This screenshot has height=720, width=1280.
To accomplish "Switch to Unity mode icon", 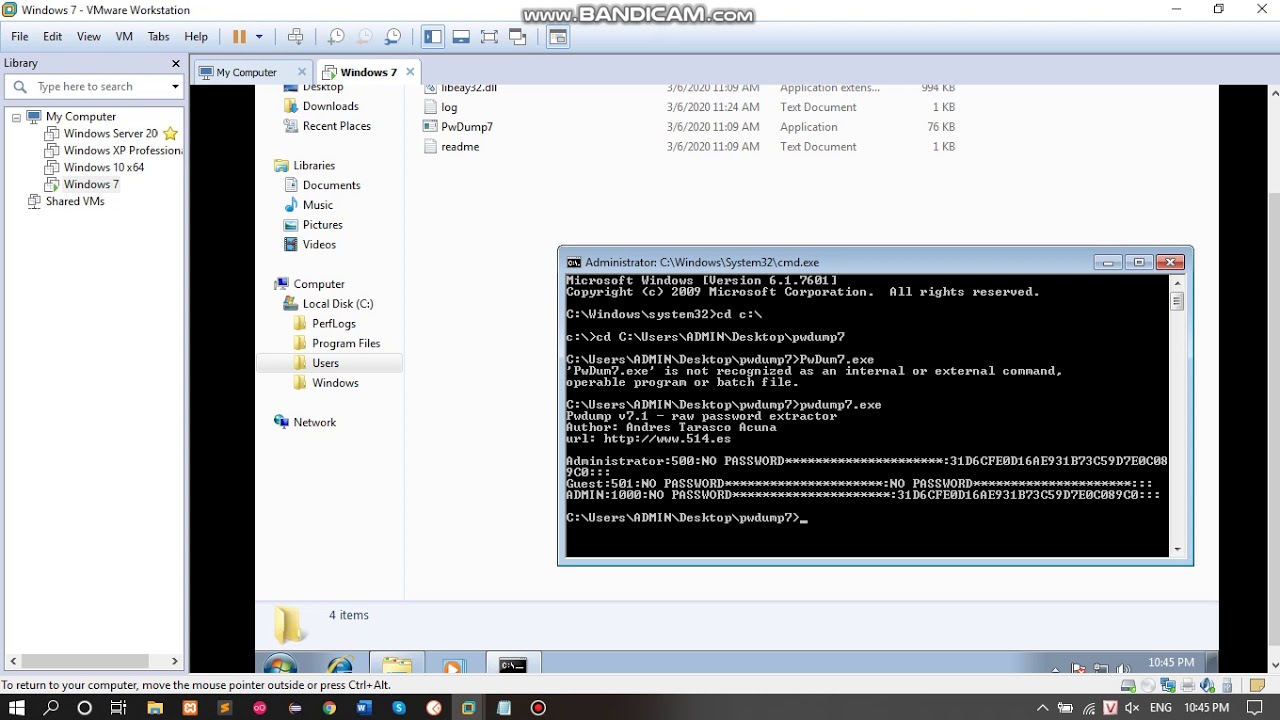I will click(517, 37).
